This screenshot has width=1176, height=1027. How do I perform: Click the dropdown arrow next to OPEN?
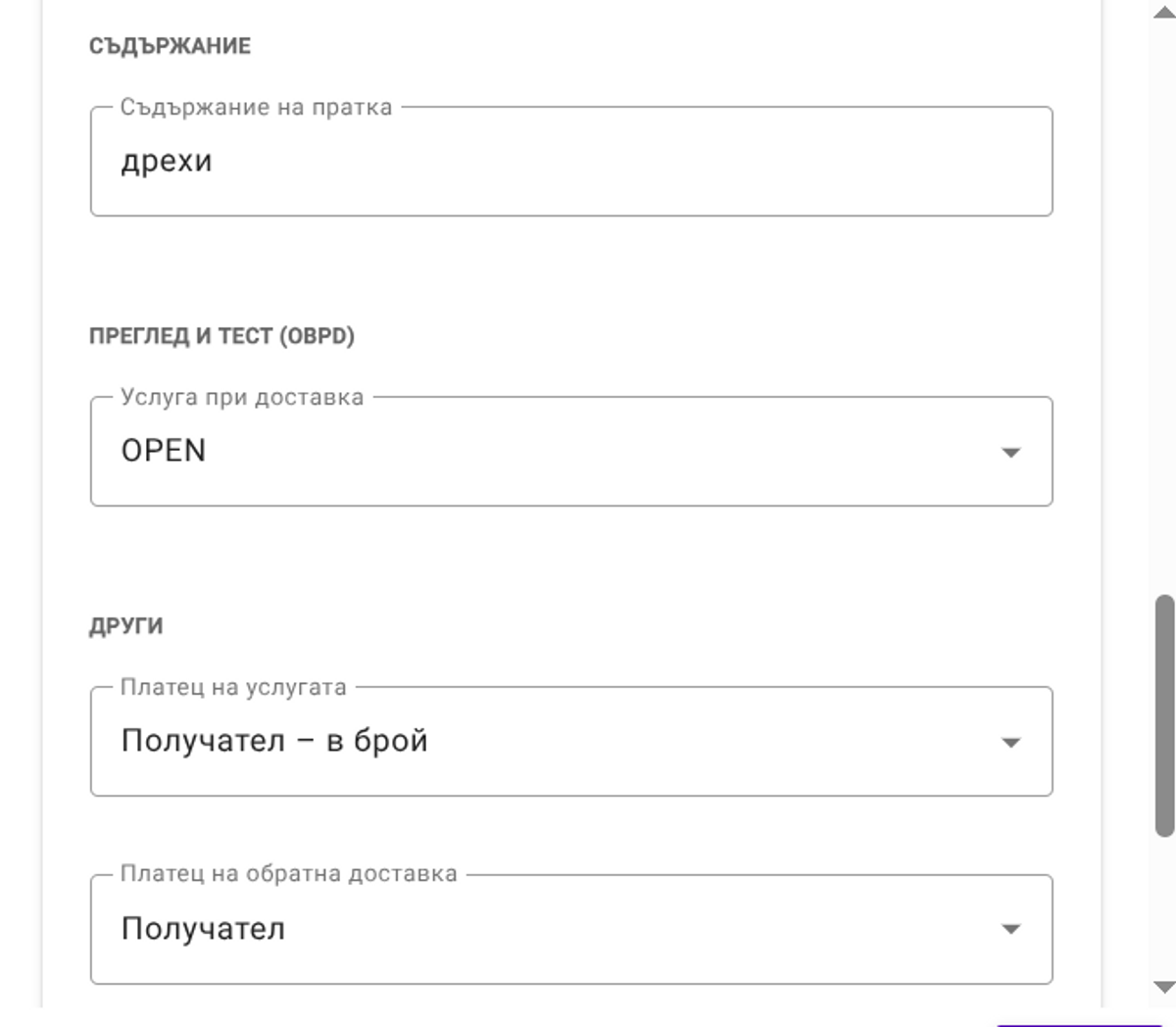(x=1012, y=453)
